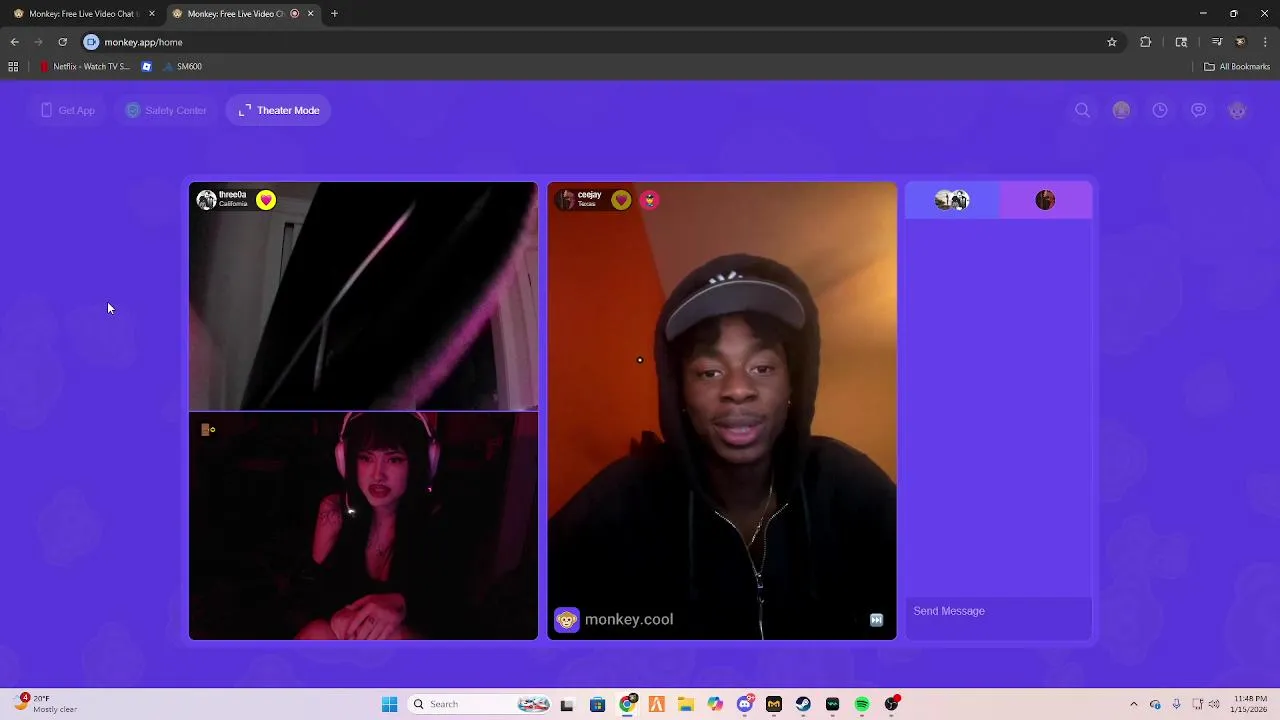Open OBS Studio from the taskbar

click(x=891, y=704)
